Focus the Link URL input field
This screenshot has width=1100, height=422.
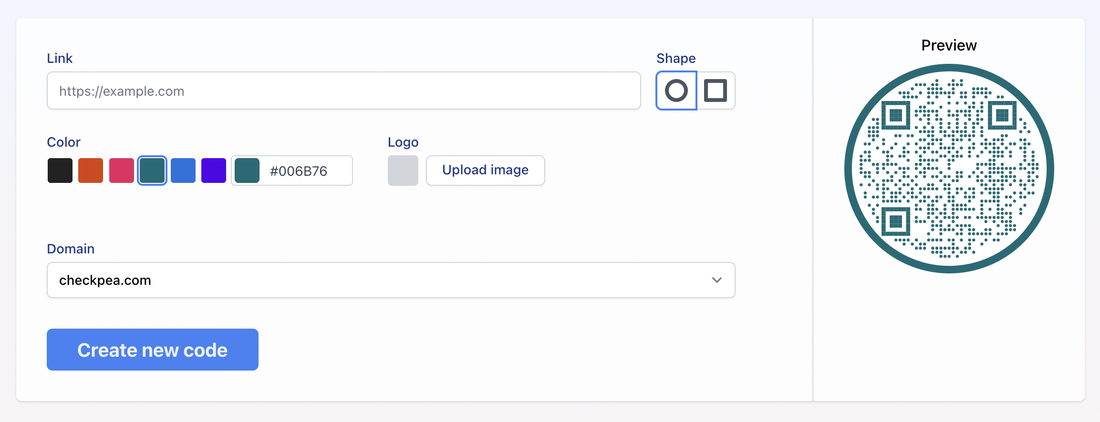(x=343, y=91)
